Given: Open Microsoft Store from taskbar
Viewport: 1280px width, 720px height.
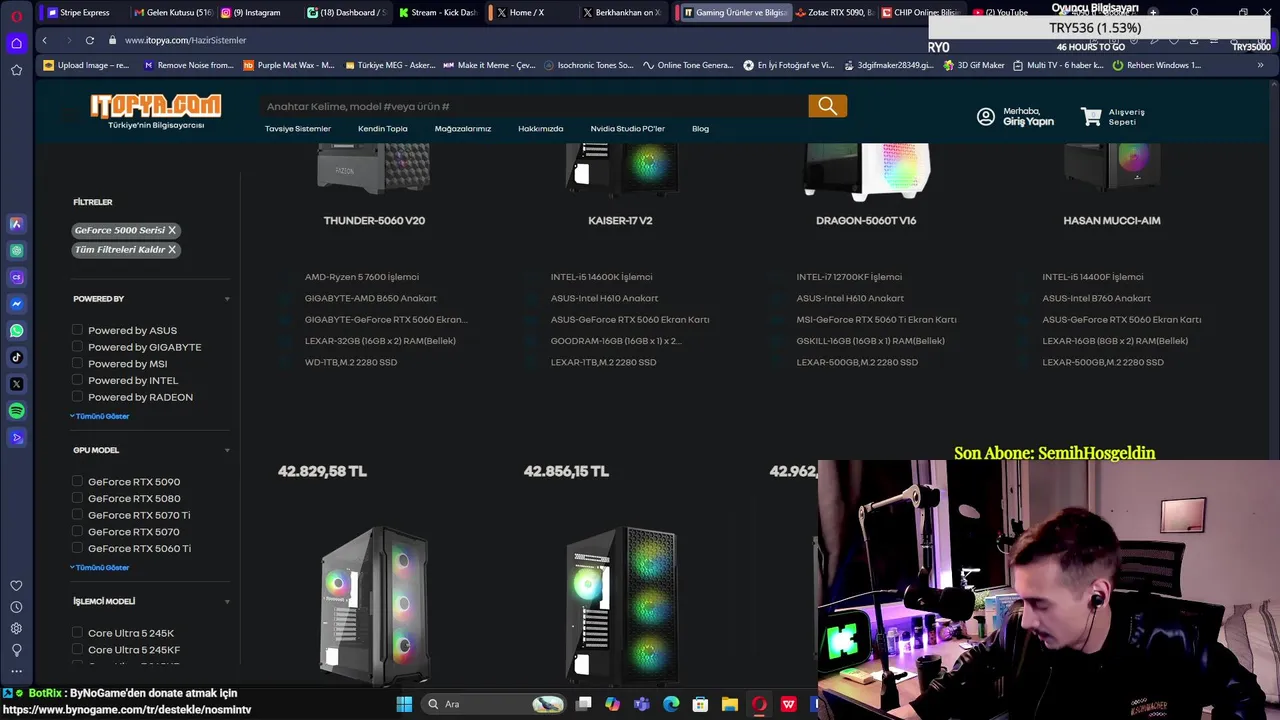Looking at the screenshot, I should 701,704.
